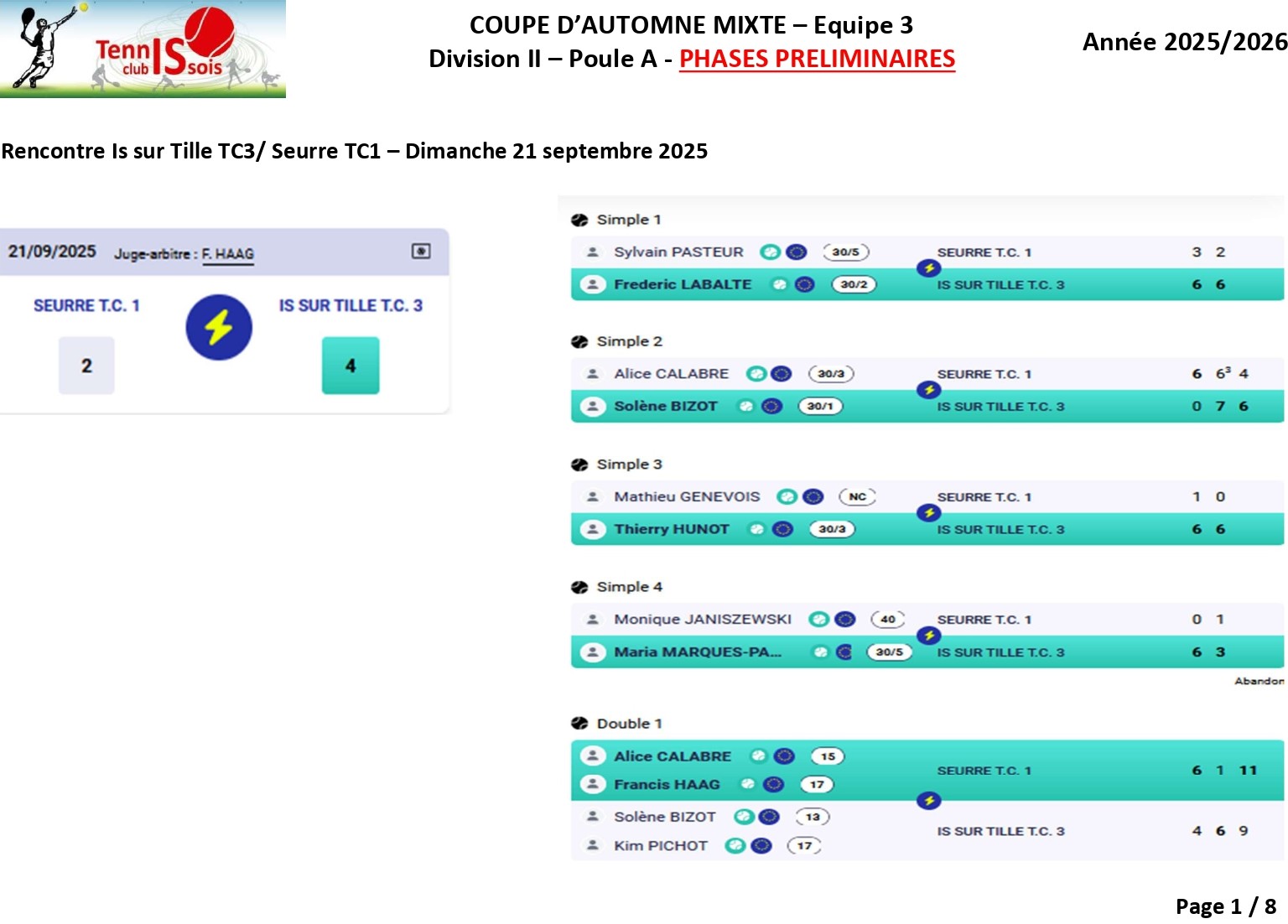Image resolution: width=1288 pixels, height=924 pixels.
Task: Click the large lightning bolt between team names
Action: [219, 327]
